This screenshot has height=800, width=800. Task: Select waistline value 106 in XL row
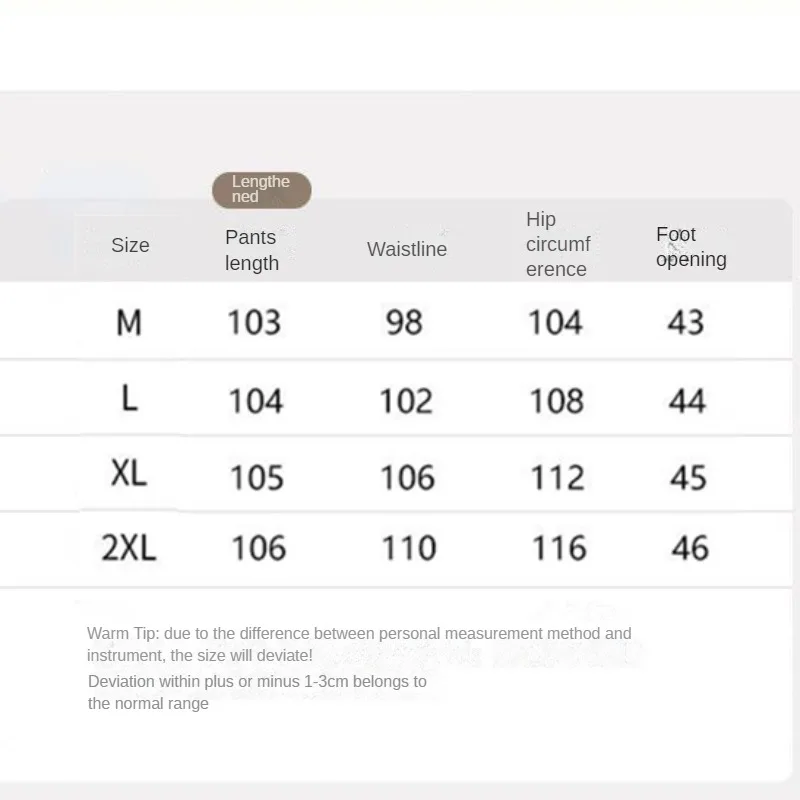point(407,477)
